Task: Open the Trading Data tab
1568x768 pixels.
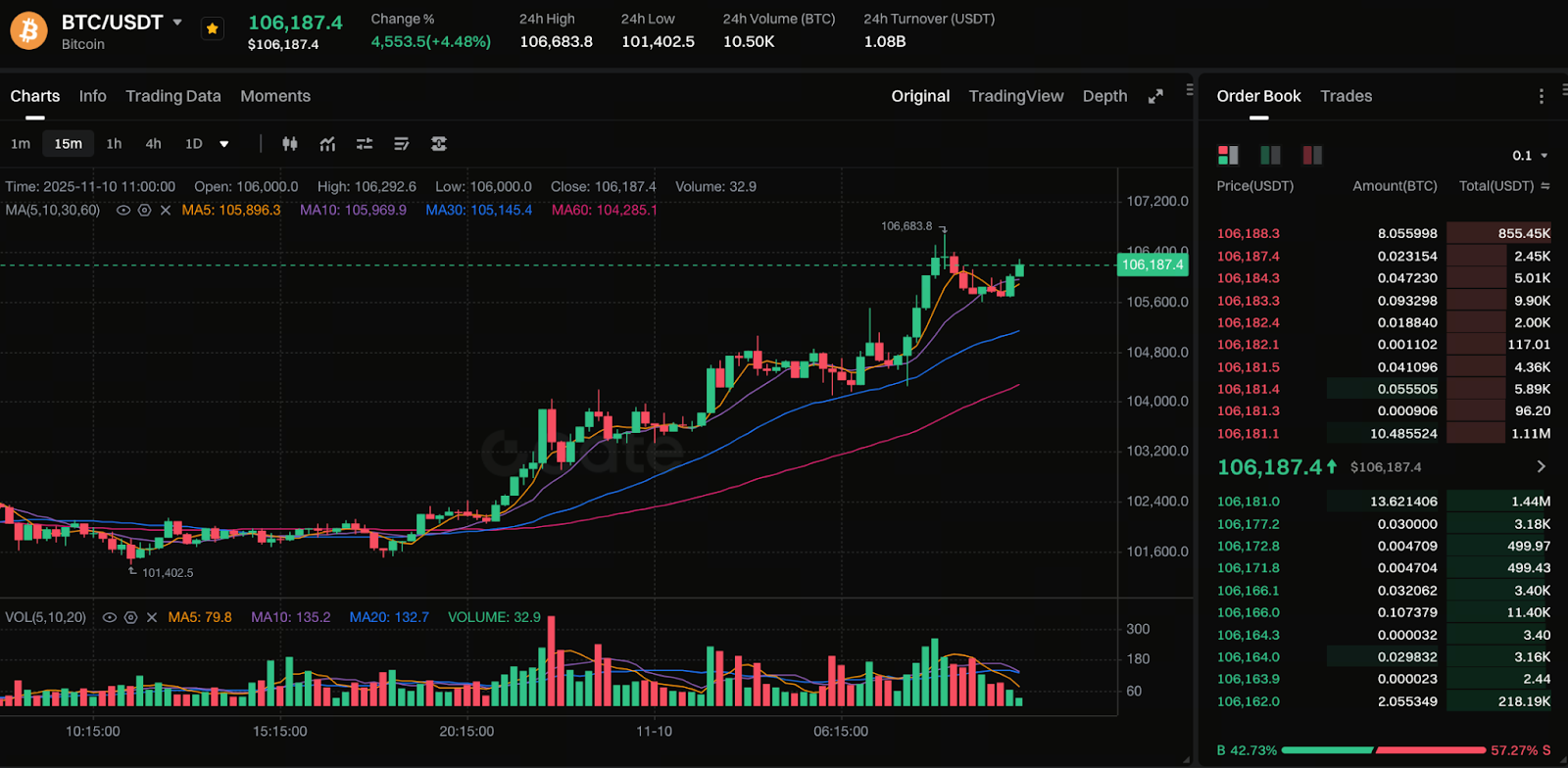Action: click(x=172, y=96)
